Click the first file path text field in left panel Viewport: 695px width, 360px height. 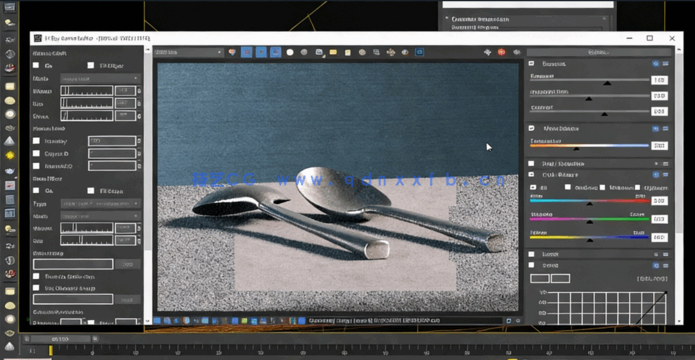click(73, 264)
